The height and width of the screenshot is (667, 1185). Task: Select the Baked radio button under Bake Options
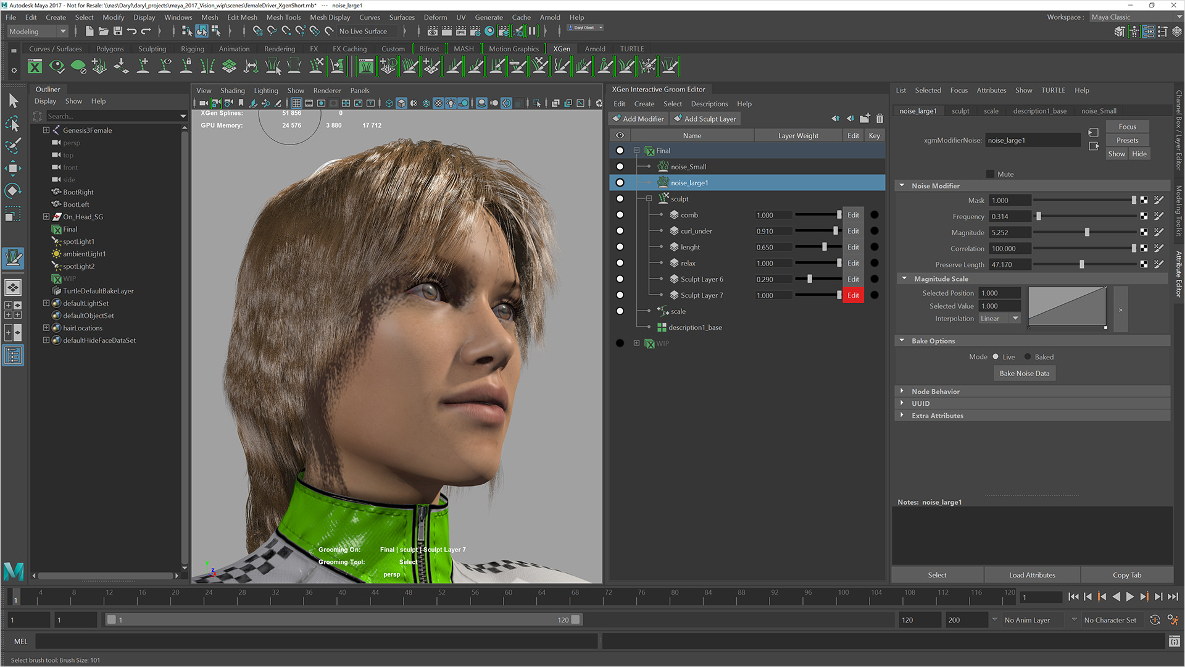click(x=1027, y=356)
